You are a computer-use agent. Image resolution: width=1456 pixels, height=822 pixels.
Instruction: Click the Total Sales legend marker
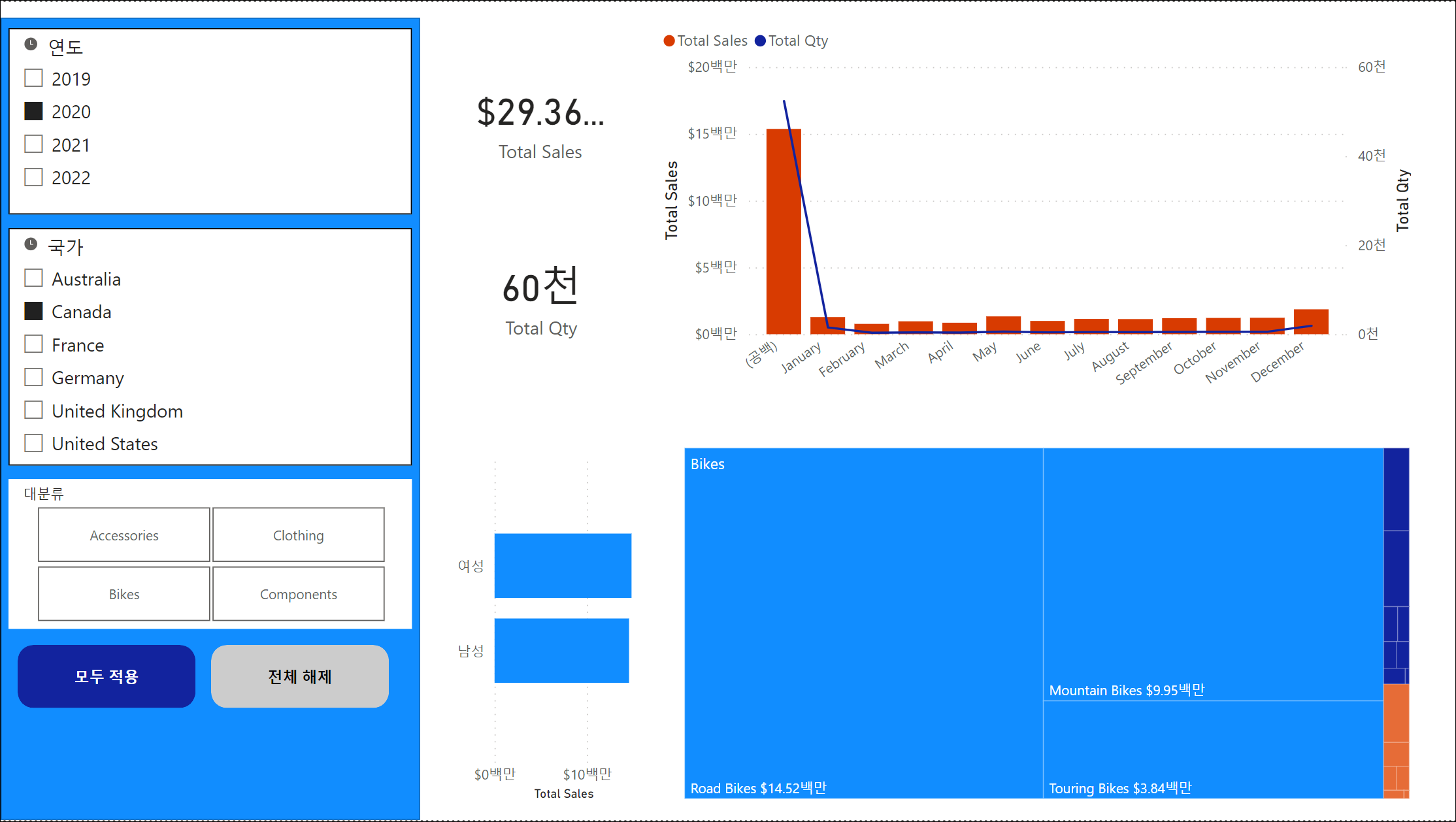click(669, 41)
